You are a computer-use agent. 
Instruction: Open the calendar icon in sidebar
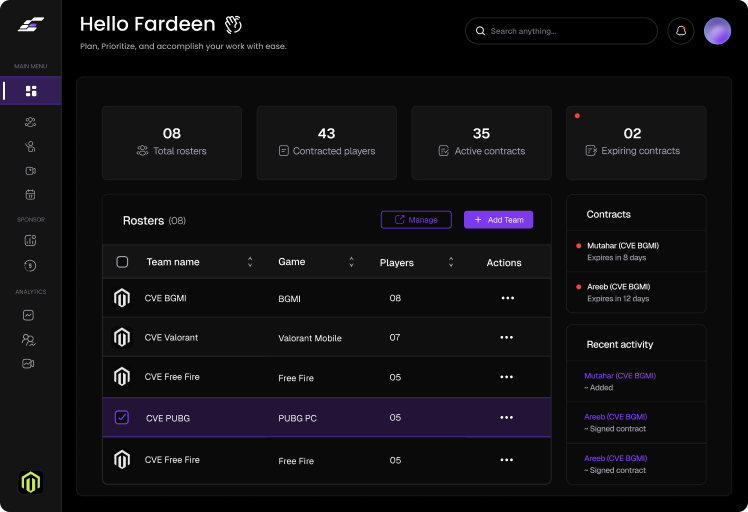coord(30,195)
